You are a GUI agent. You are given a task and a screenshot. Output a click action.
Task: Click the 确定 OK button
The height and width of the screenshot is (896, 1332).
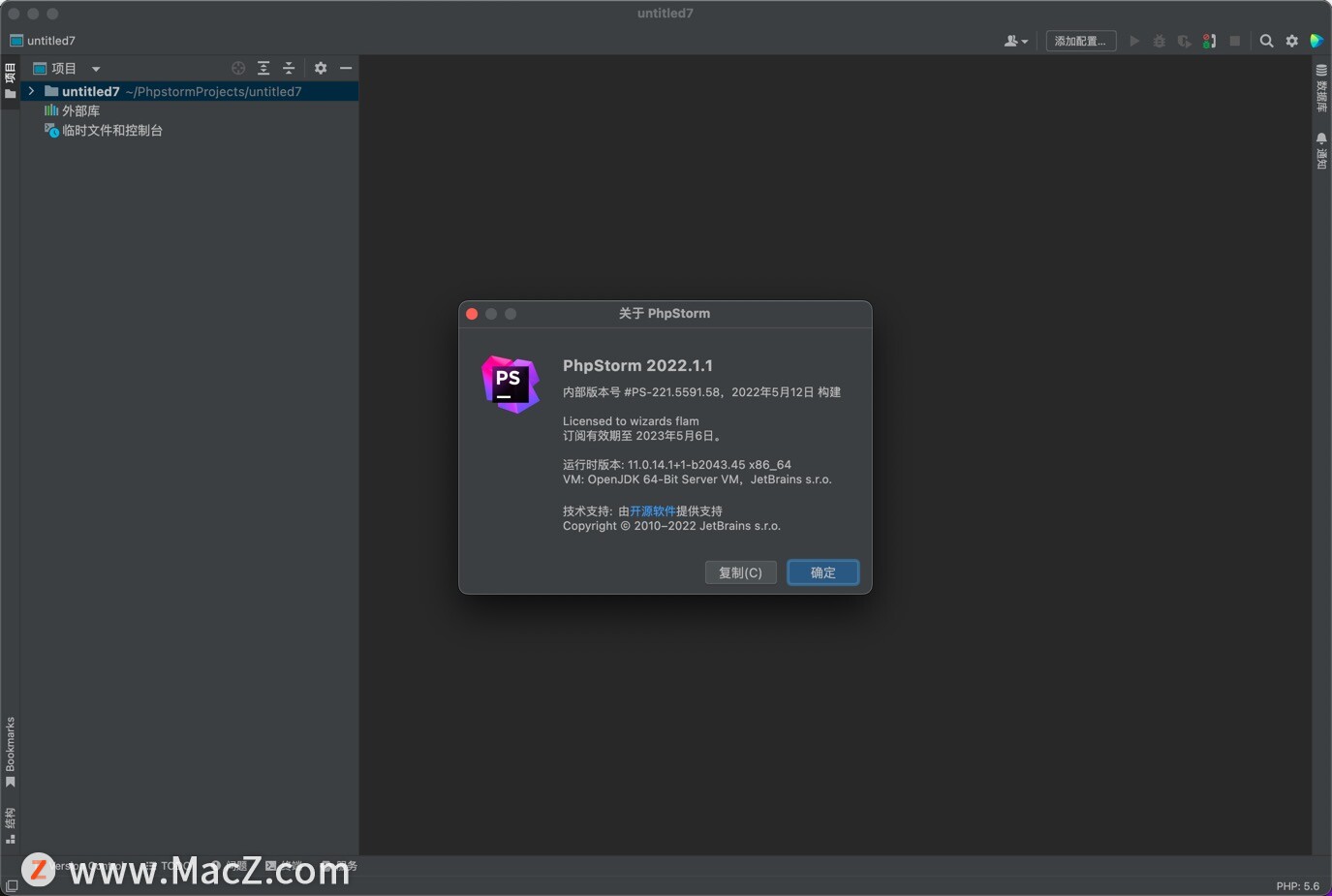822,572
